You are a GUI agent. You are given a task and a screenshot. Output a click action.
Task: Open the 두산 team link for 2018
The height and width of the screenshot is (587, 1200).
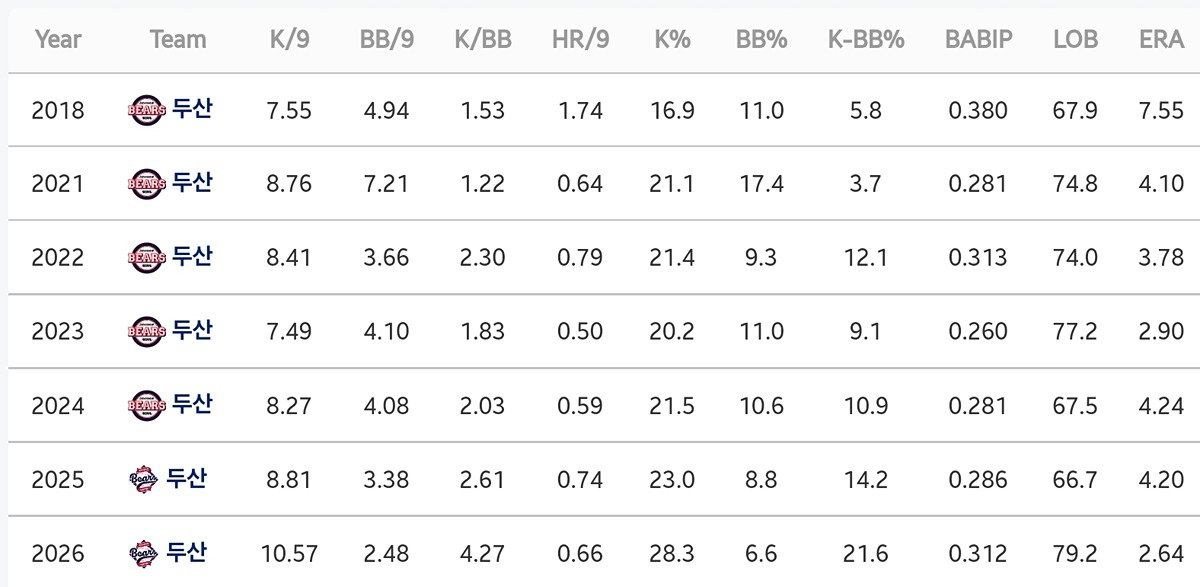[x=192, y=109]
